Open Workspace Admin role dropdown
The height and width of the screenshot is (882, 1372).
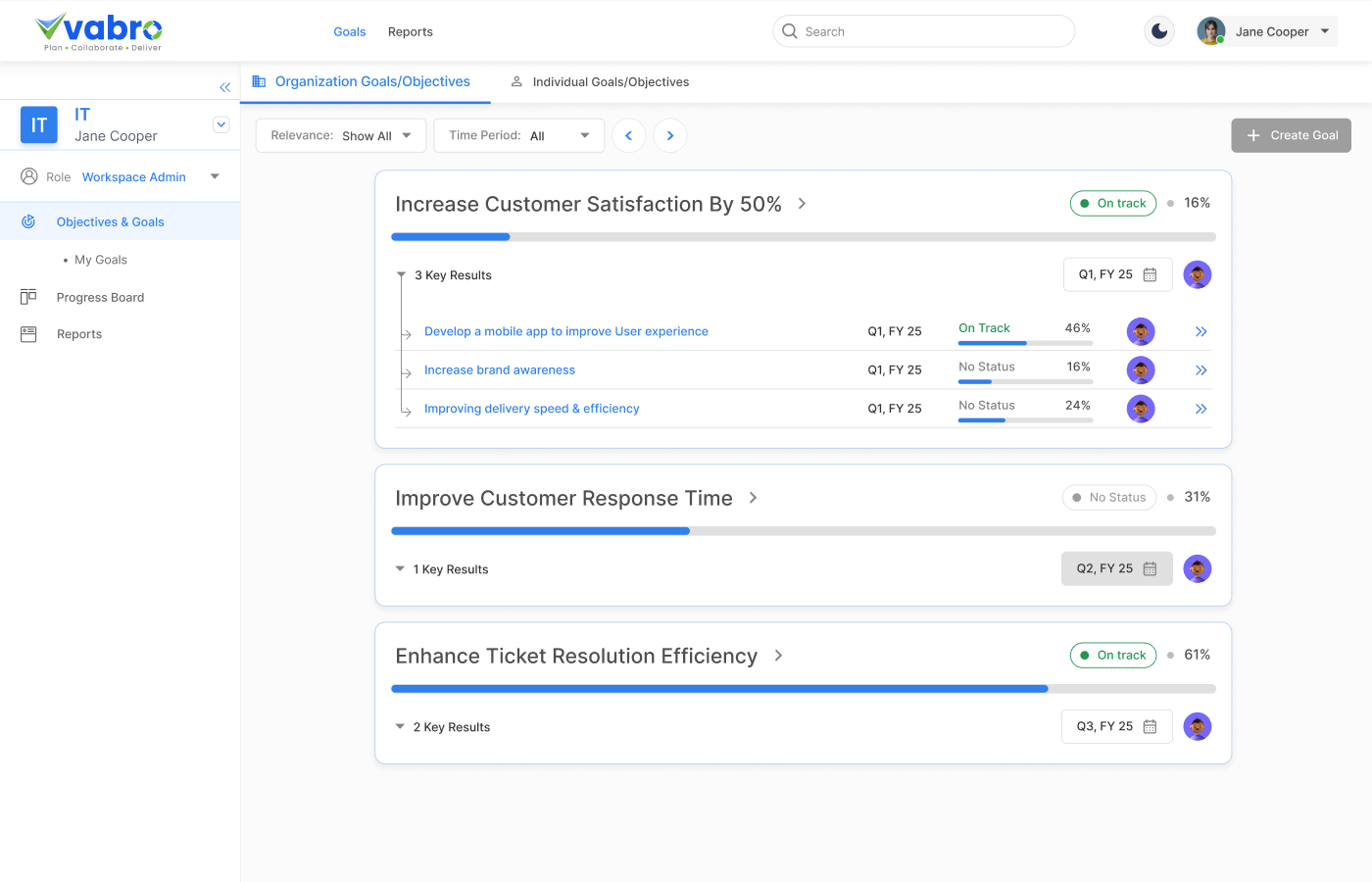pyautogui.click(x=215, y=176)
